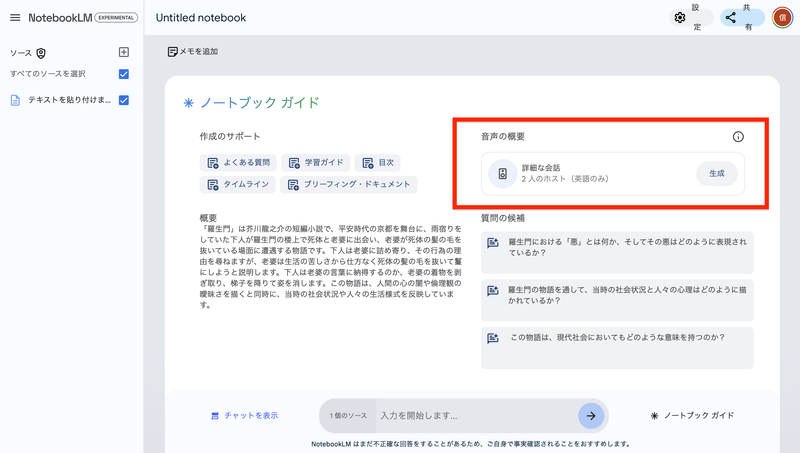Show chat via チャットを表示

point(244,415)
